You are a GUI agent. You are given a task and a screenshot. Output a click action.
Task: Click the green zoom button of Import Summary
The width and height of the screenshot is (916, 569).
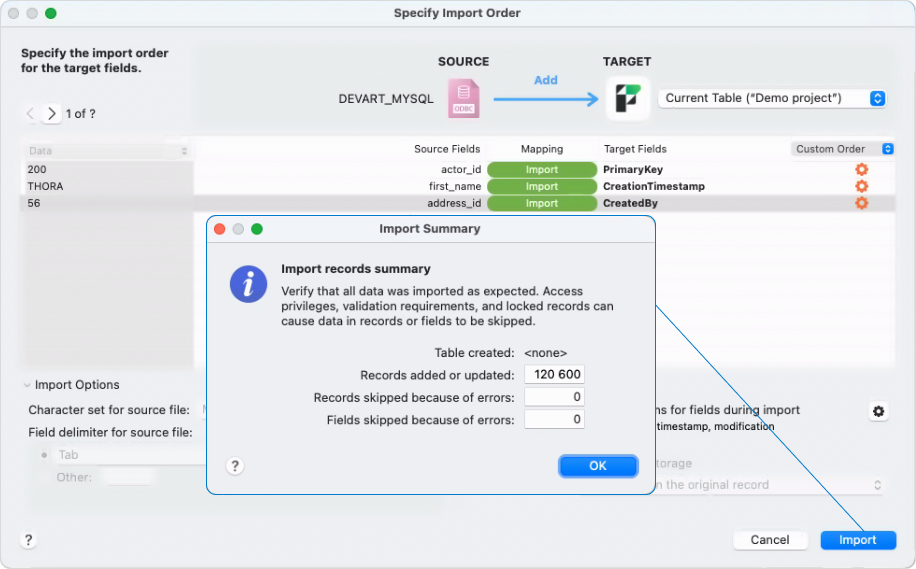[x=256, y=229]
